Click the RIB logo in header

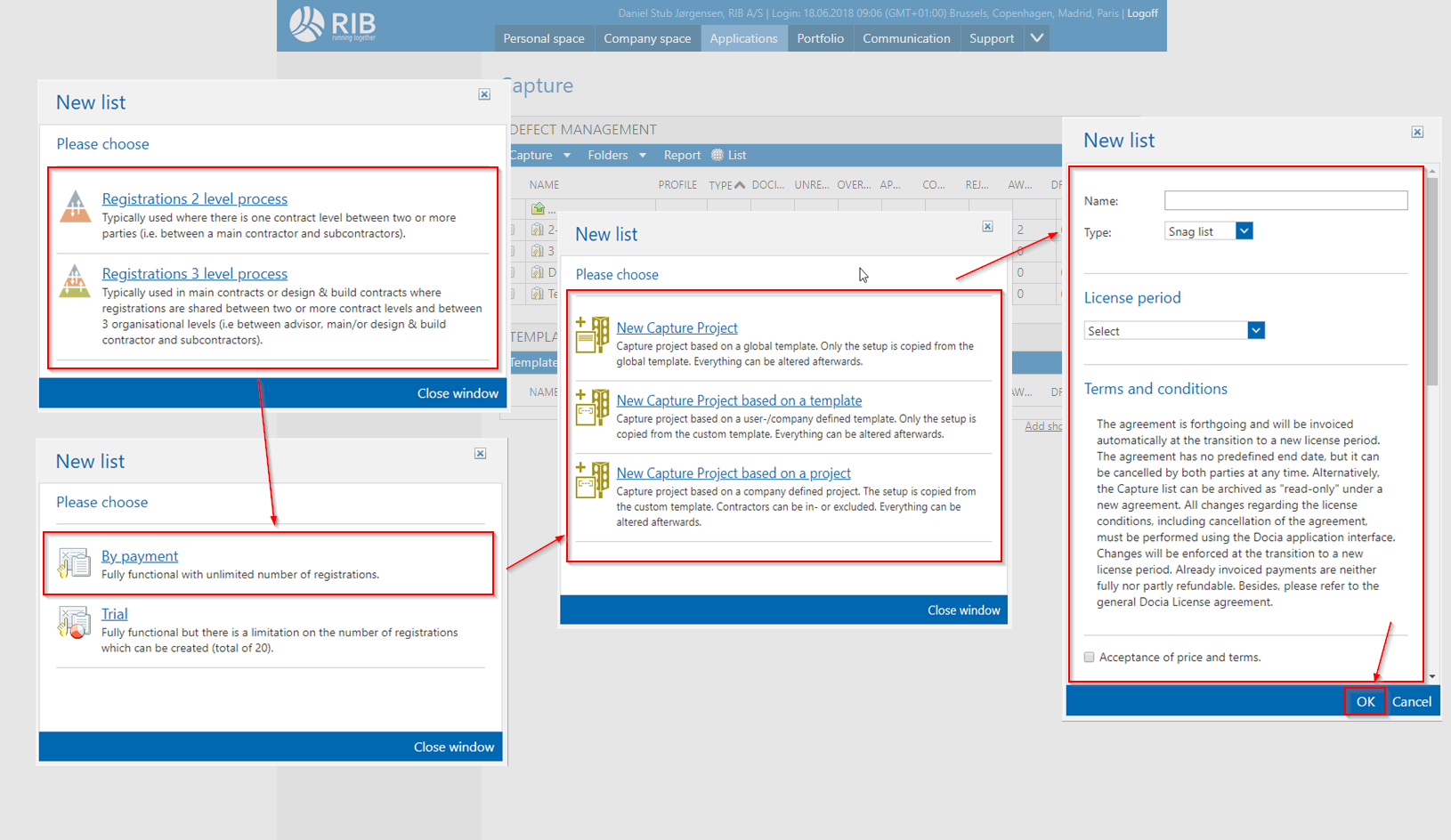coord(333,25)
